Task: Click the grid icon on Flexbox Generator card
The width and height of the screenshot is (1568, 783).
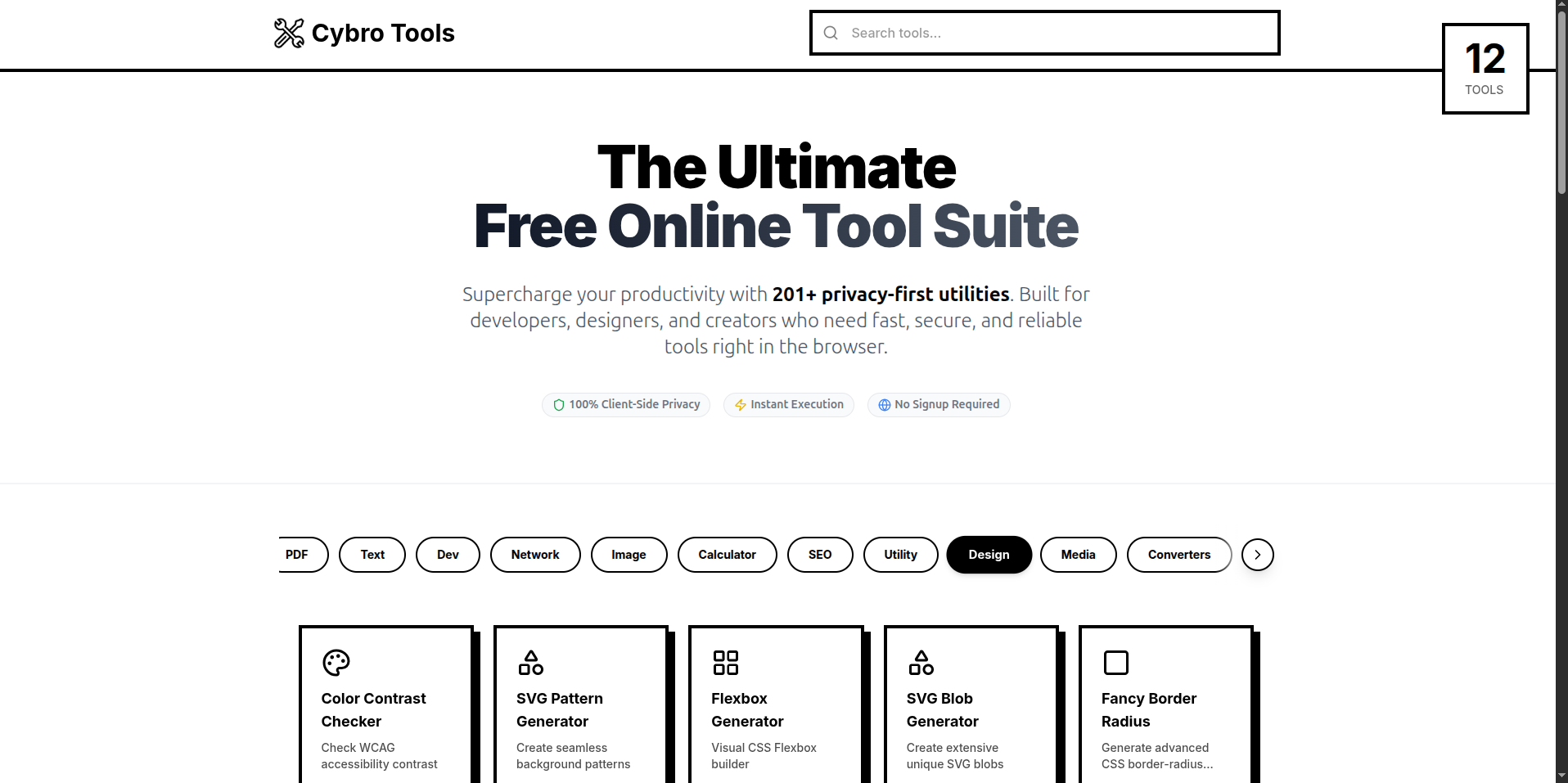Action: pyautogui.click(x=726, y=663)
